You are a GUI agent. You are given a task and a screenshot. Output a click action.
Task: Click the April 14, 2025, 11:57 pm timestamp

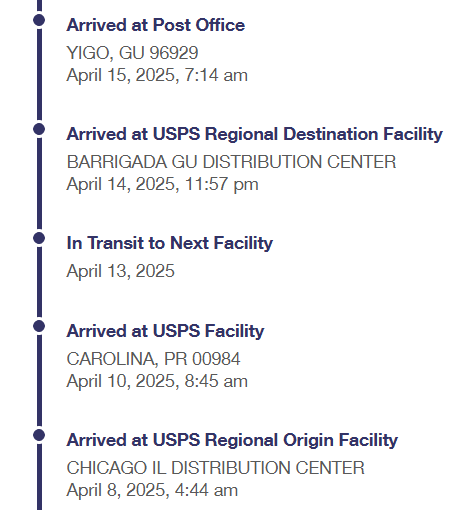(x=162, y=184)
